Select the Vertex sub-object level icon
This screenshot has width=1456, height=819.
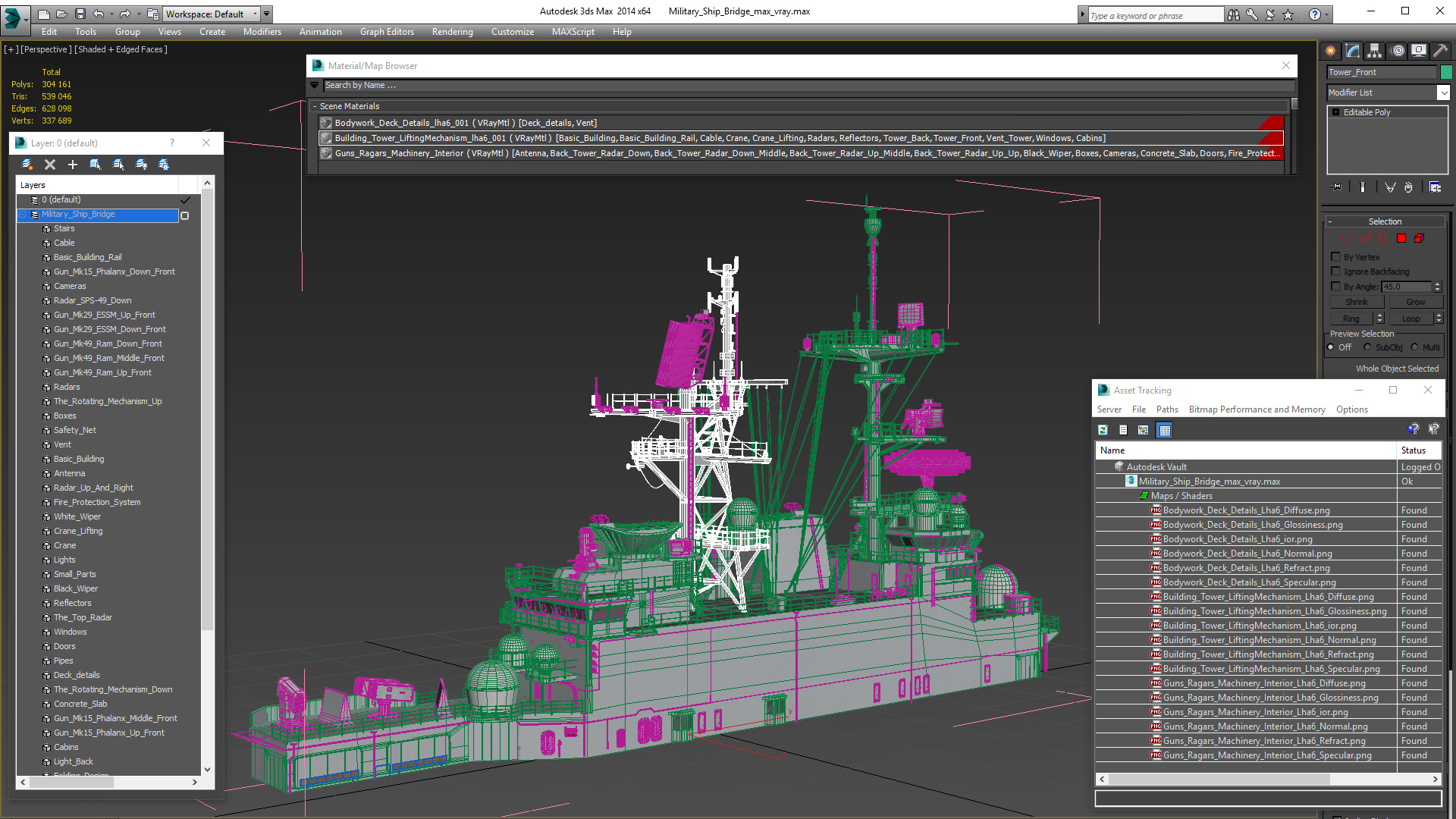coord(1347,238)
